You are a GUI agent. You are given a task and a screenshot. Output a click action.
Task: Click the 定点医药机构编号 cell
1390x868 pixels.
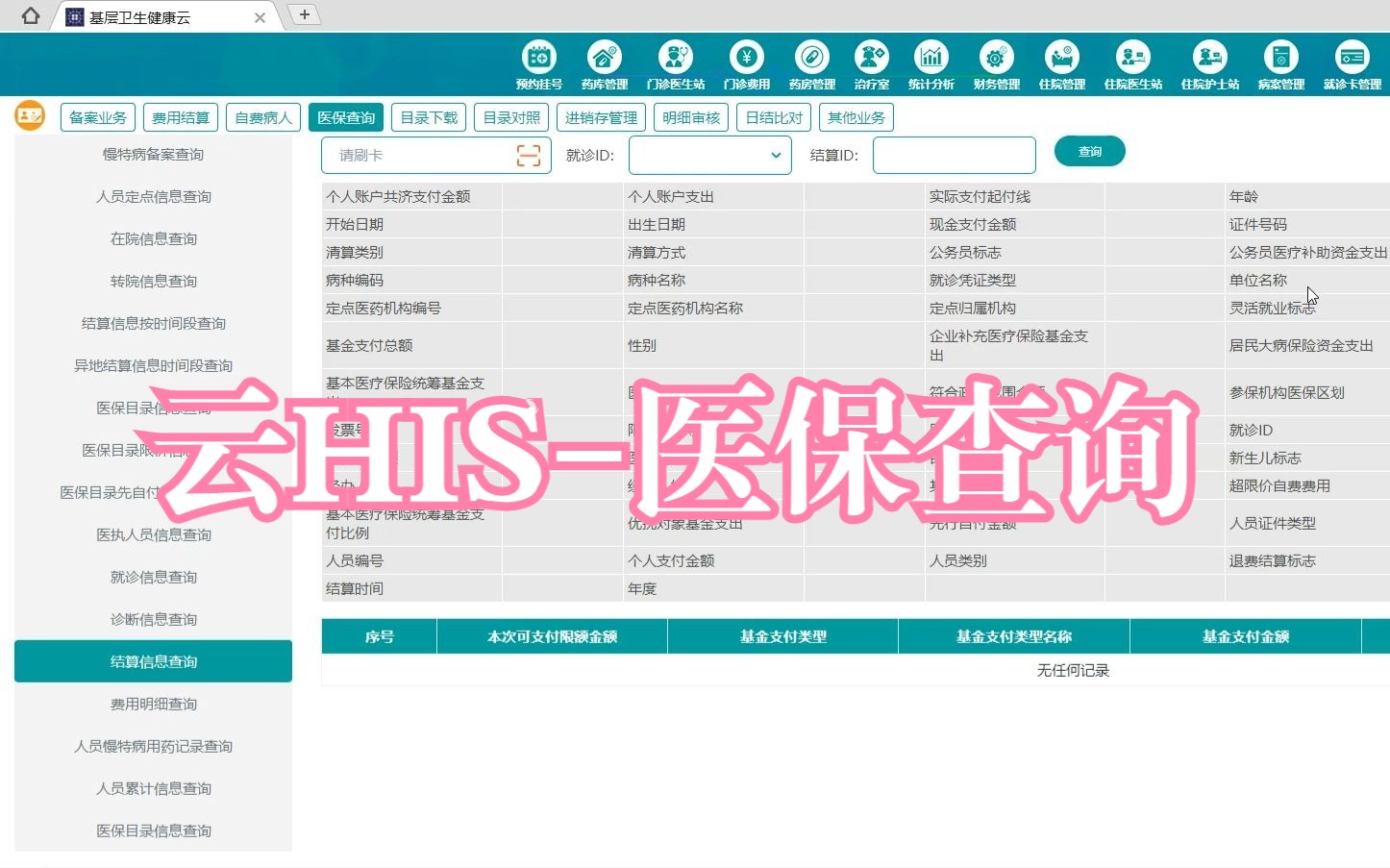(411, 308)
